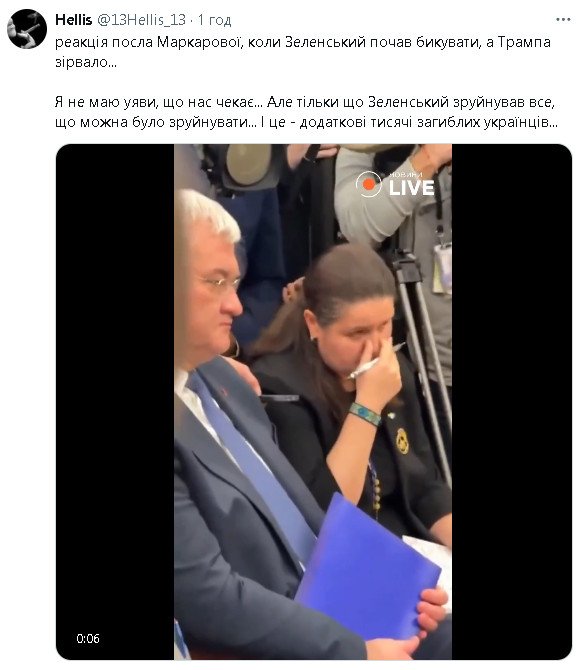The image size is (582, 670).
Task: Open the three-dot more options menu
Action: coord(563,20)
